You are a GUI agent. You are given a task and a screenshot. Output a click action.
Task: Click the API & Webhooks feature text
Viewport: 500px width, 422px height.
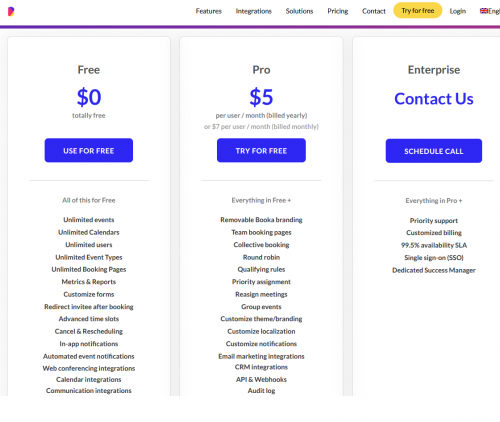(261, 380)
